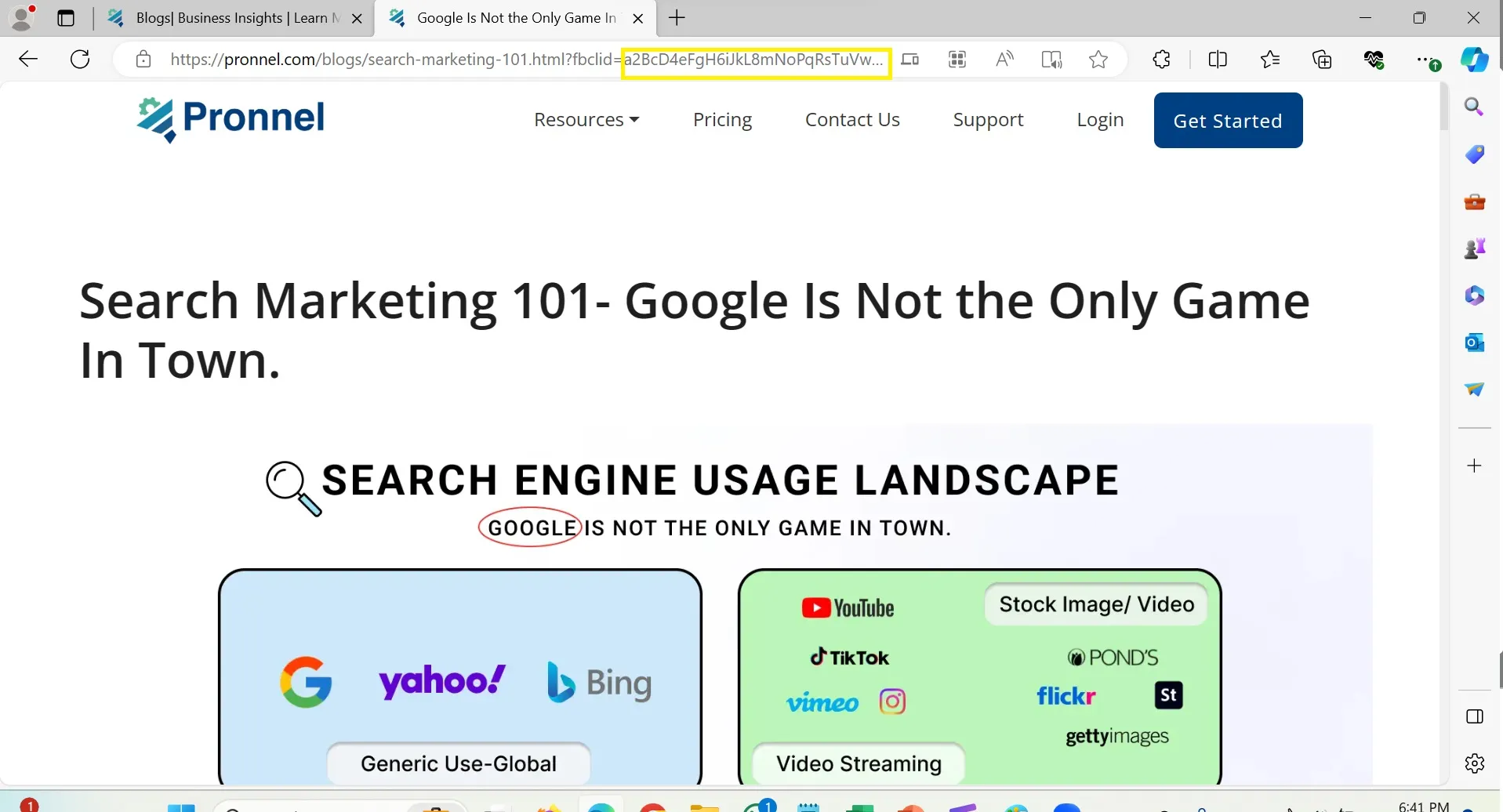
Task: Click the Search Marketing 101 article heading
Action: pos(695,331)
